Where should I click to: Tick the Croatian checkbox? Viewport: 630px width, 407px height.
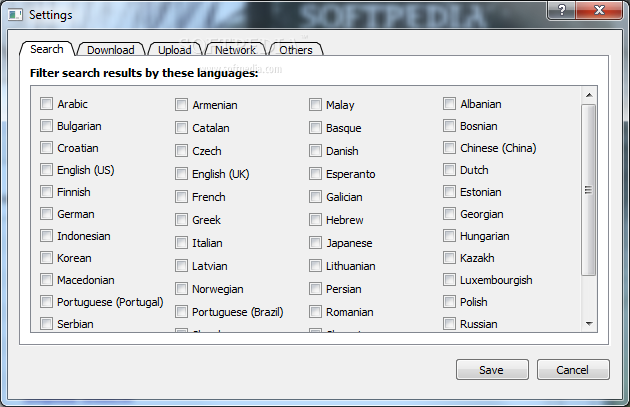tap(46, 148)
